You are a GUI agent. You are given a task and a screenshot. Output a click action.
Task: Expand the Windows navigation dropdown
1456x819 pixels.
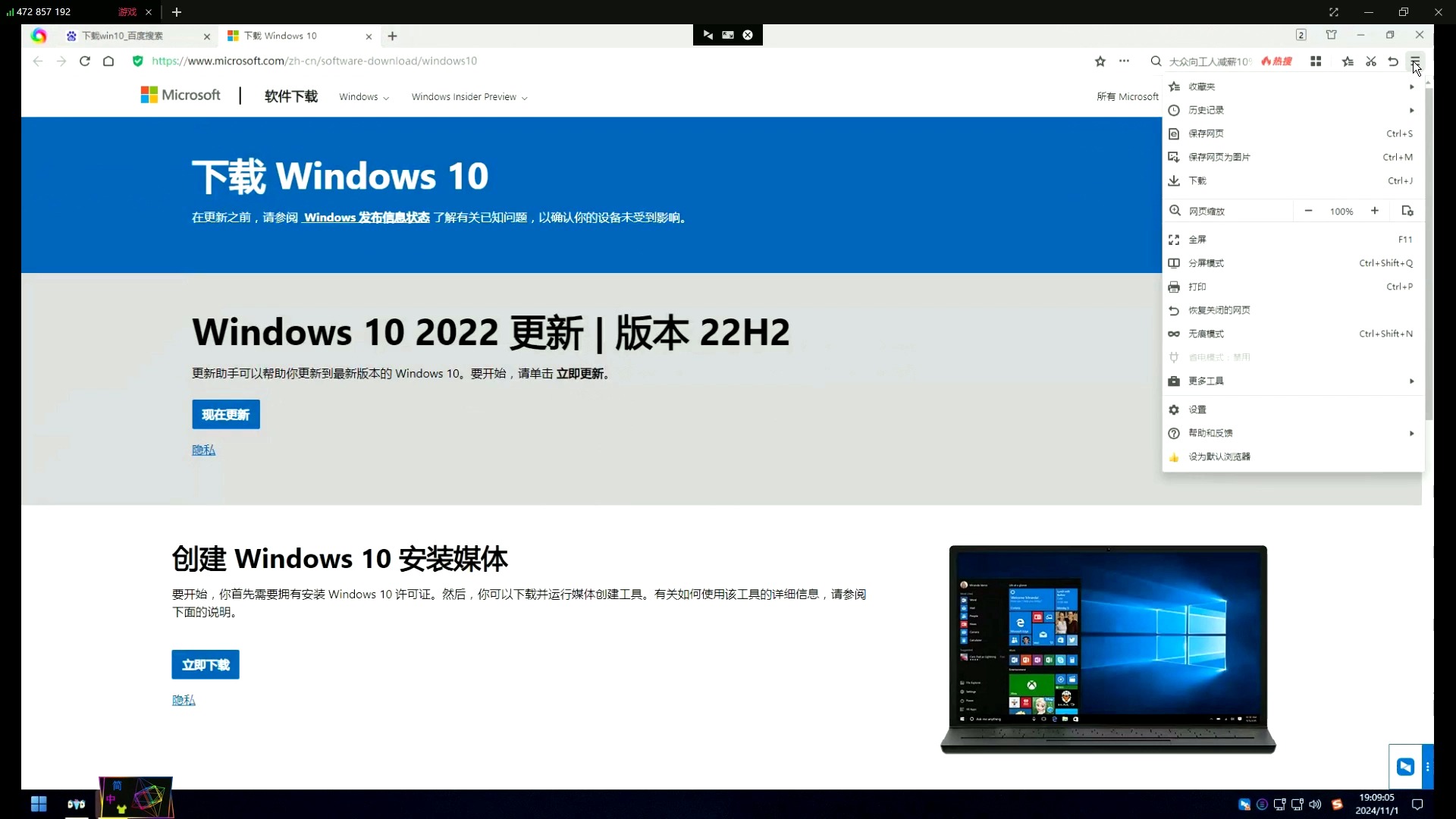tap(364, 97)
